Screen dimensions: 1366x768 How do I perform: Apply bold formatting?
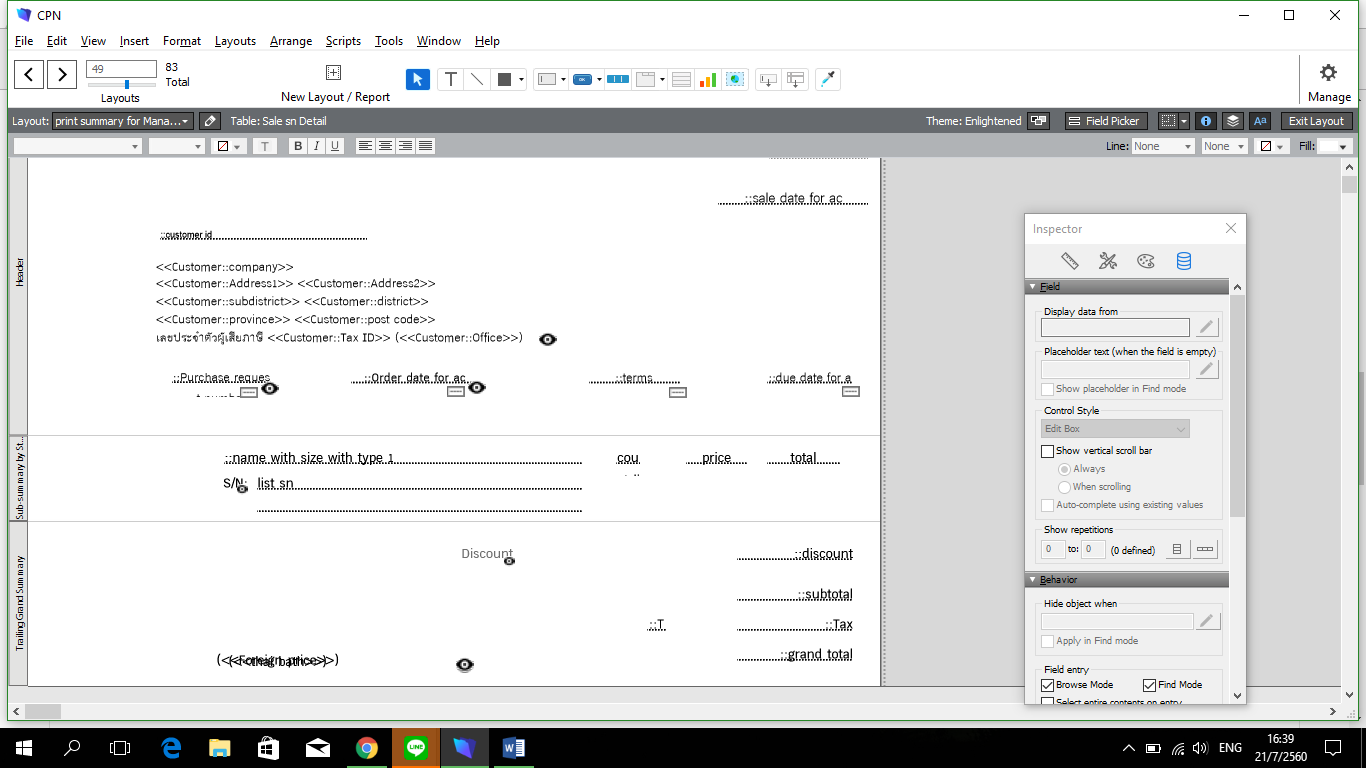pos(298,146)
